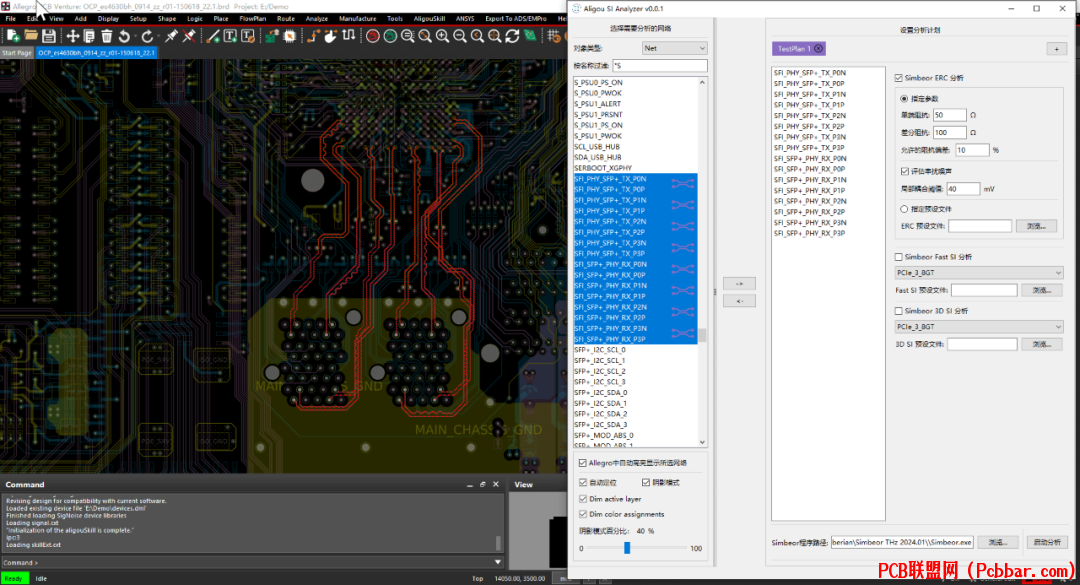Click the Delay Tune icon
The width and height of the screenshot is (1080, 585).
coord(349,36)
